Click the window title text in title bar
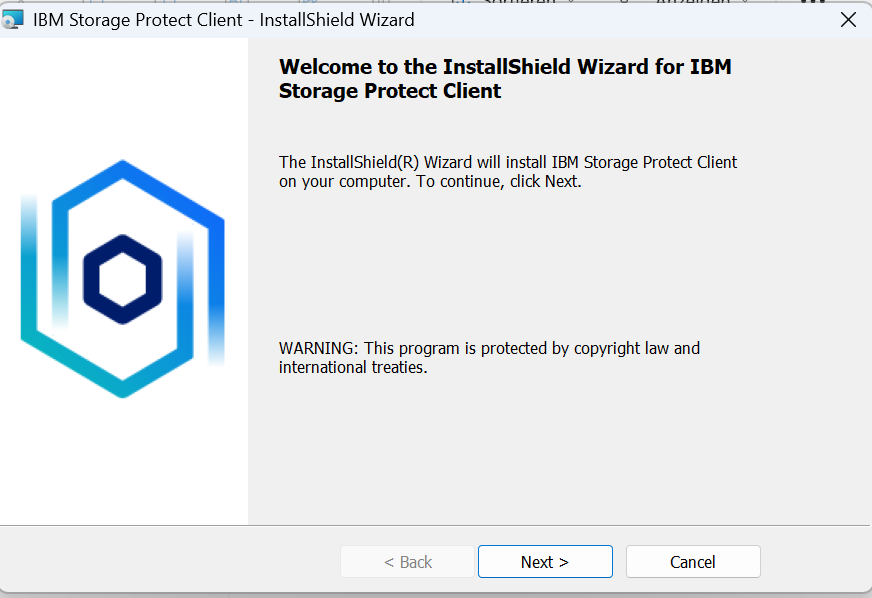 coord(223,19)
